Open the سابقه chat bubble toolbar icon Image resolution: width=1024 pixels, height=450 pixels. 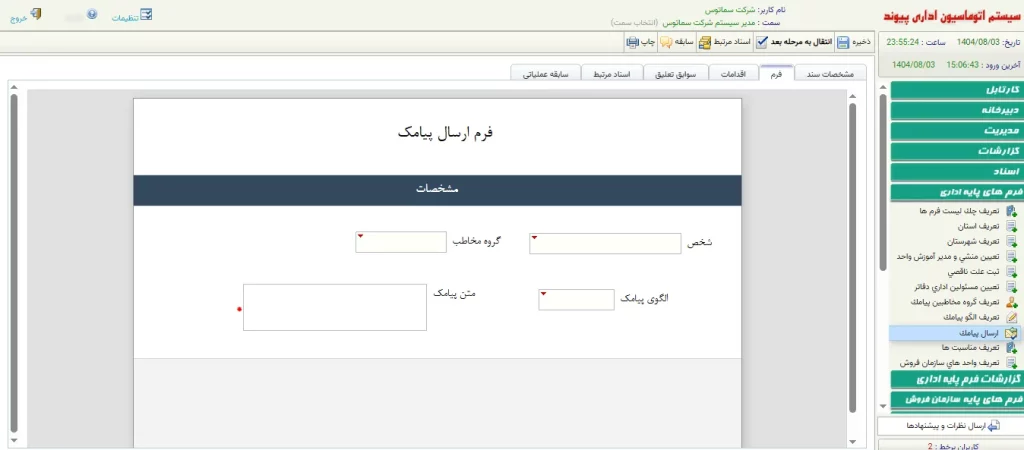coord(666,42)
